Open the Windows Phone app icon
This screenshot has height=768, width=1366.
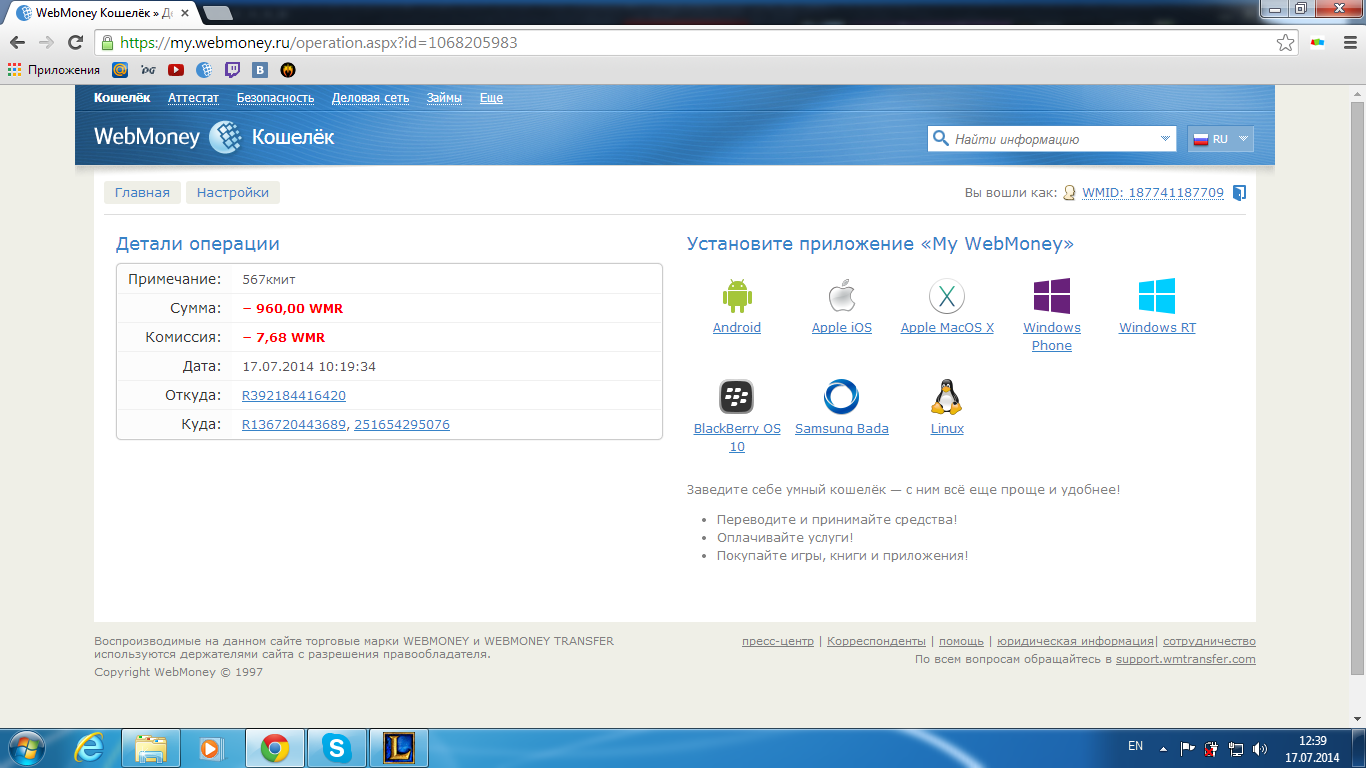click(x=1052, y=296)
